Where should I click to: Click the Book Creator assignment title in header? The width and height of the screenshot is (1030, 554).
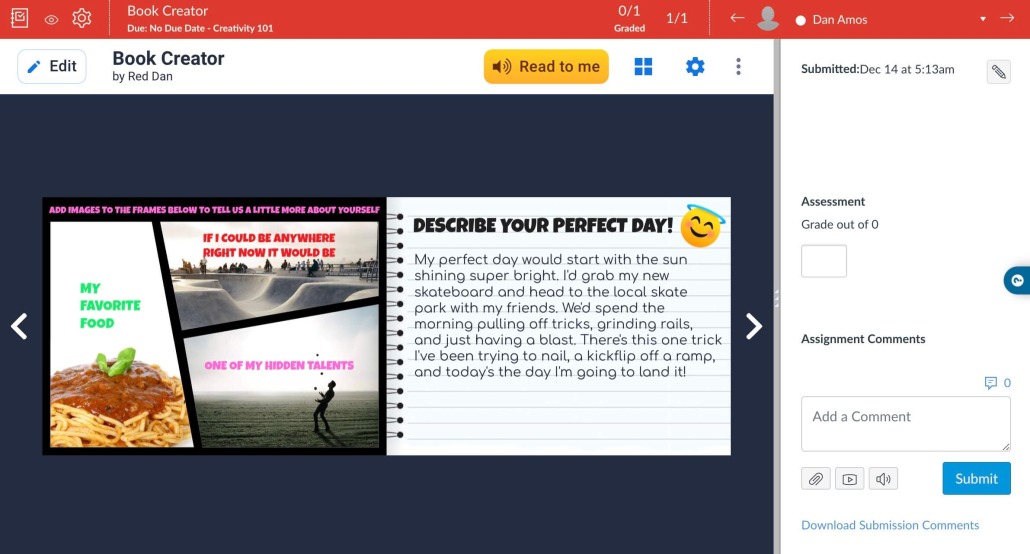(x=168, y=11)
